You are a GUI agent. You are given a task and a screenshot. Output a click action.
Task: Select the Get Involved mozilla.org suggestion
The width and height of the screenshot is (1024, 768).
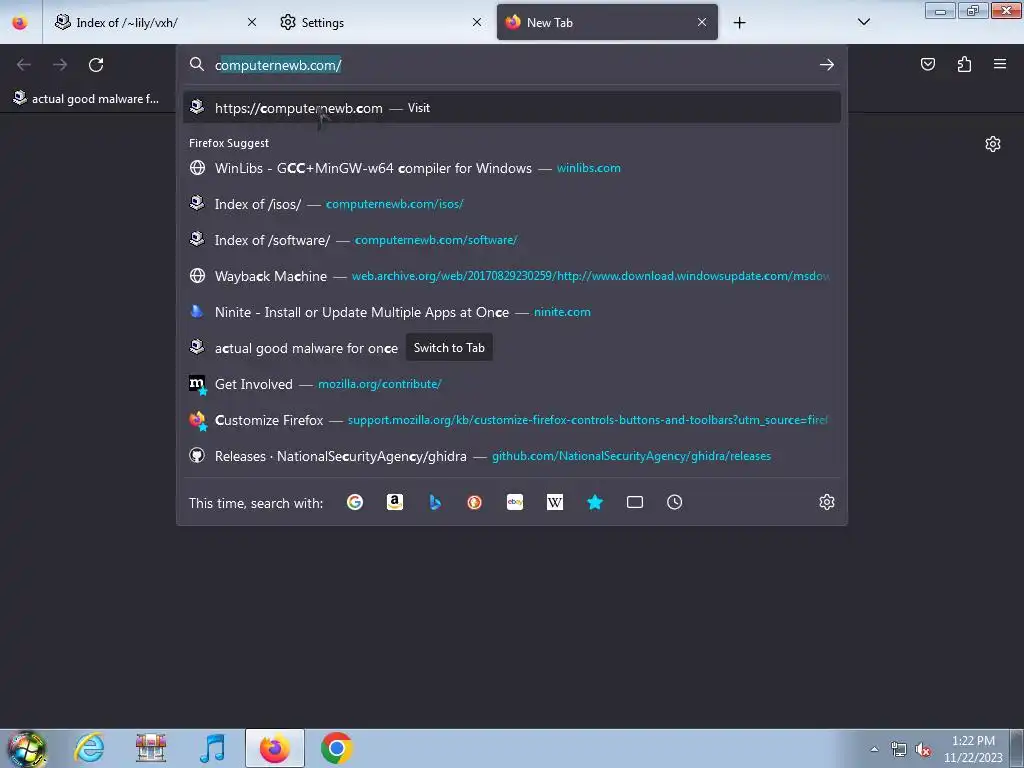coord(512,384)
